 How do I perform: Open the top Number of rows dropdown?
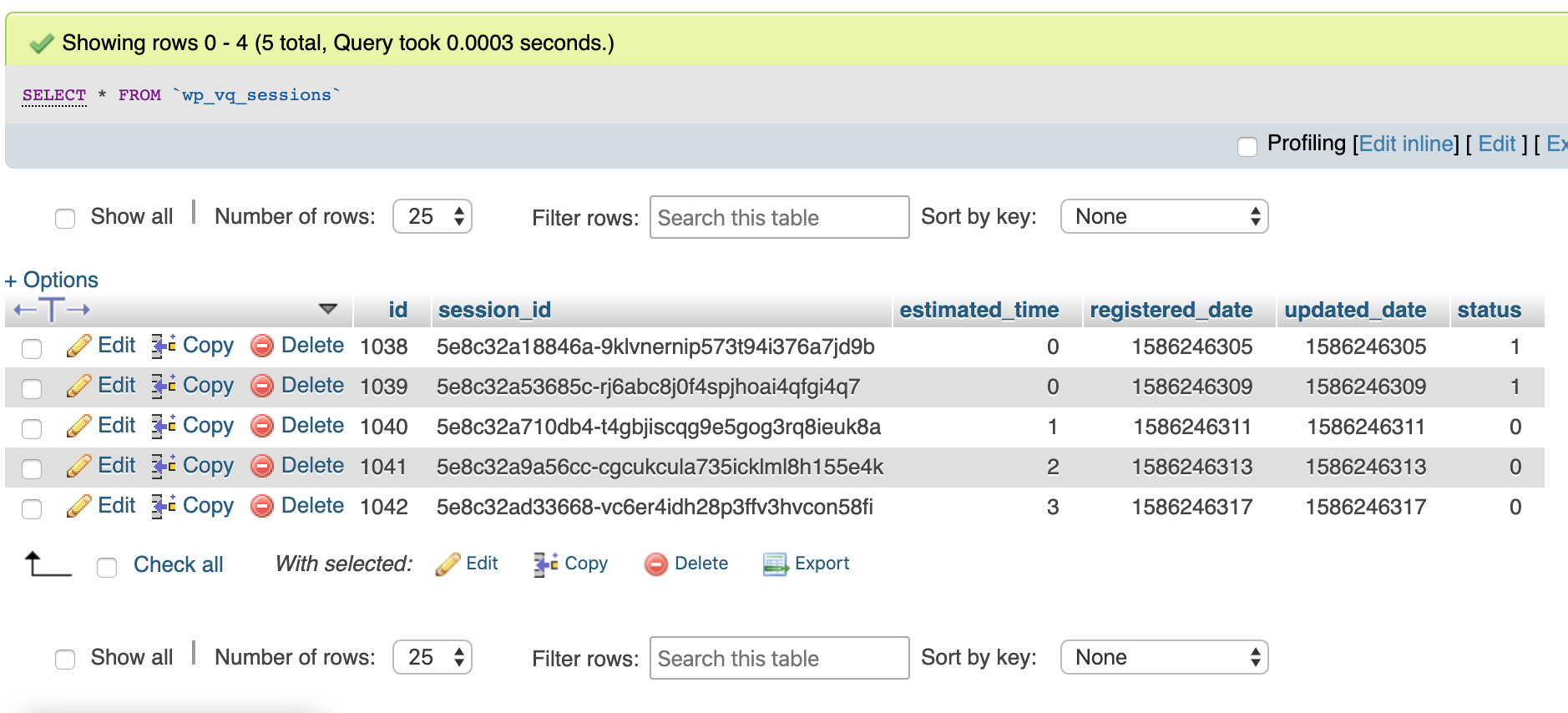click(432, 216)
